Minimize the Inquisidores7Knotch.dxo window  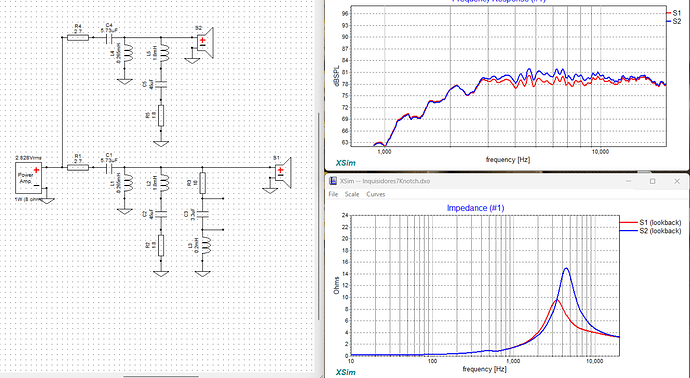click(628, 181)
